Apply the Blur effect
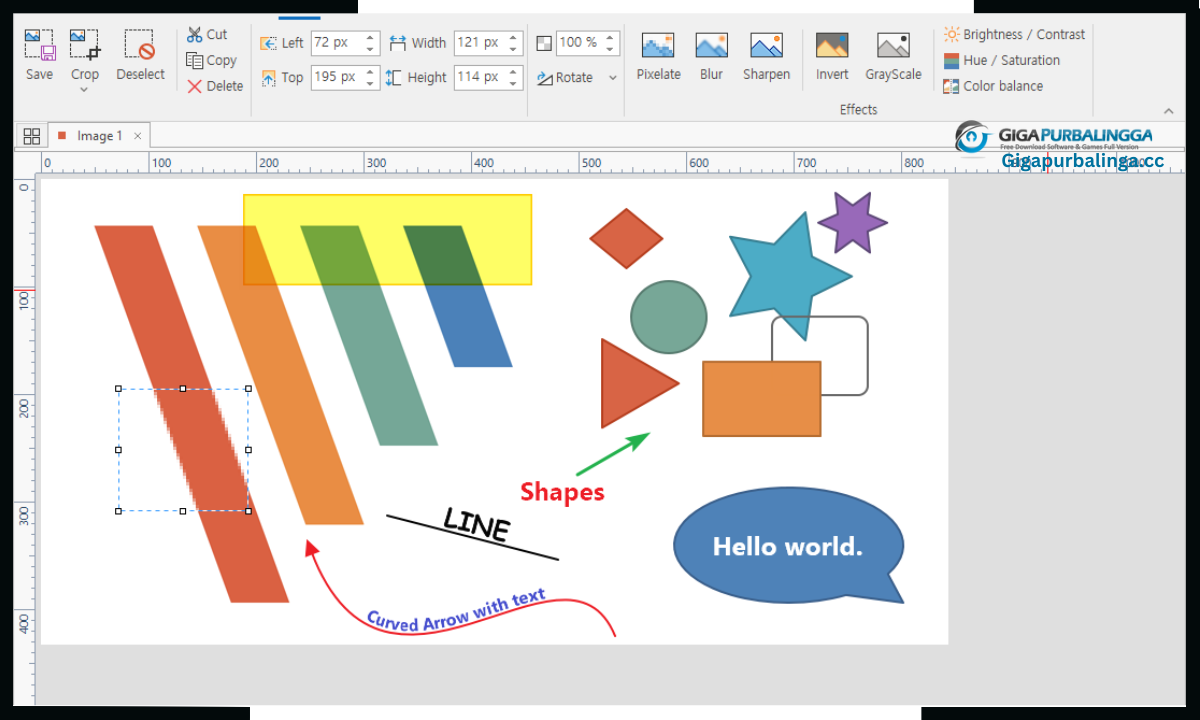The height and width of the screenshot is (720, 1200). pyautogui.click(x=712, y=57)
